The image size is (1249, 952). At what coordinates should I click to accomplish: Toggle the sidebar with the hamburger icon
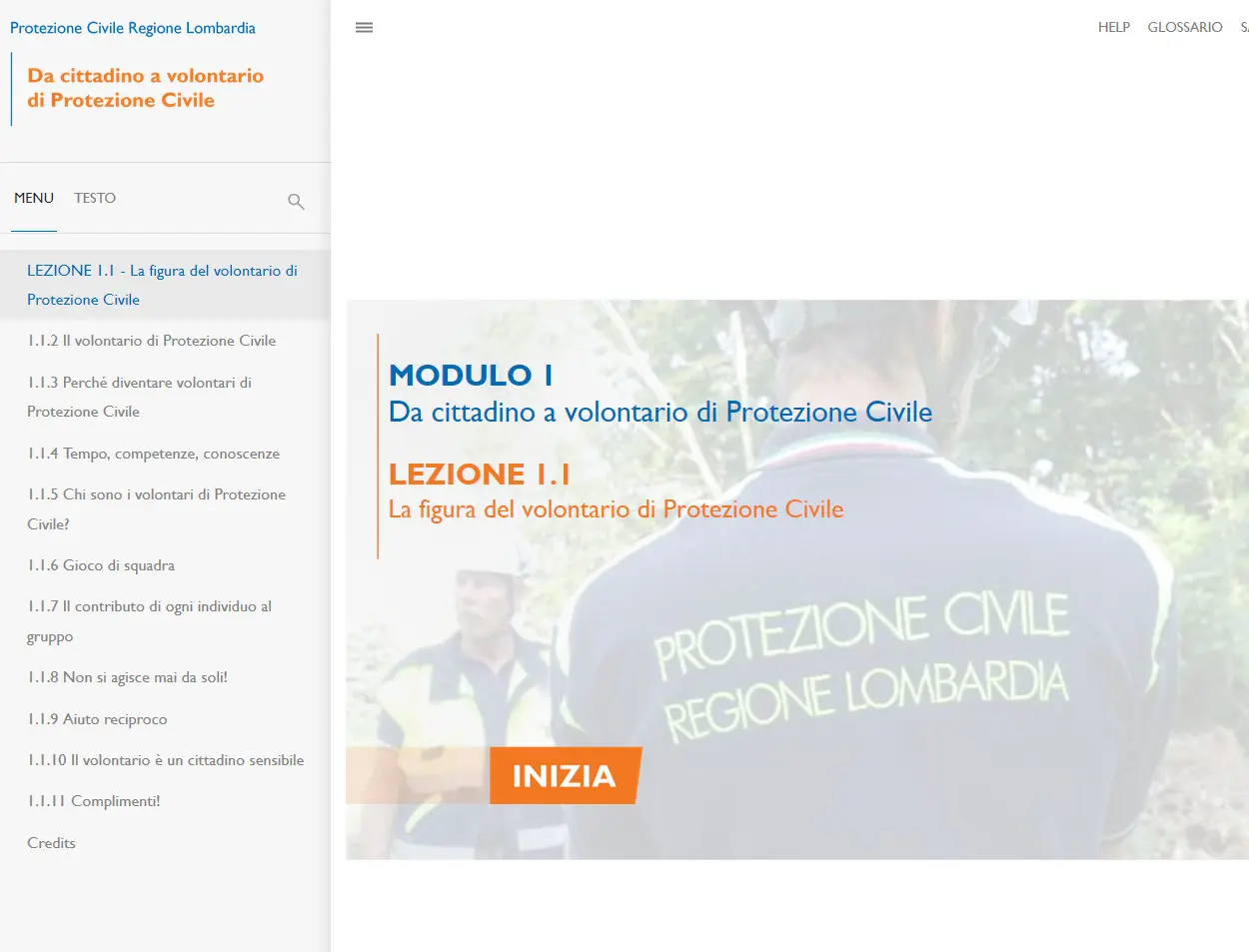(364, 27)
